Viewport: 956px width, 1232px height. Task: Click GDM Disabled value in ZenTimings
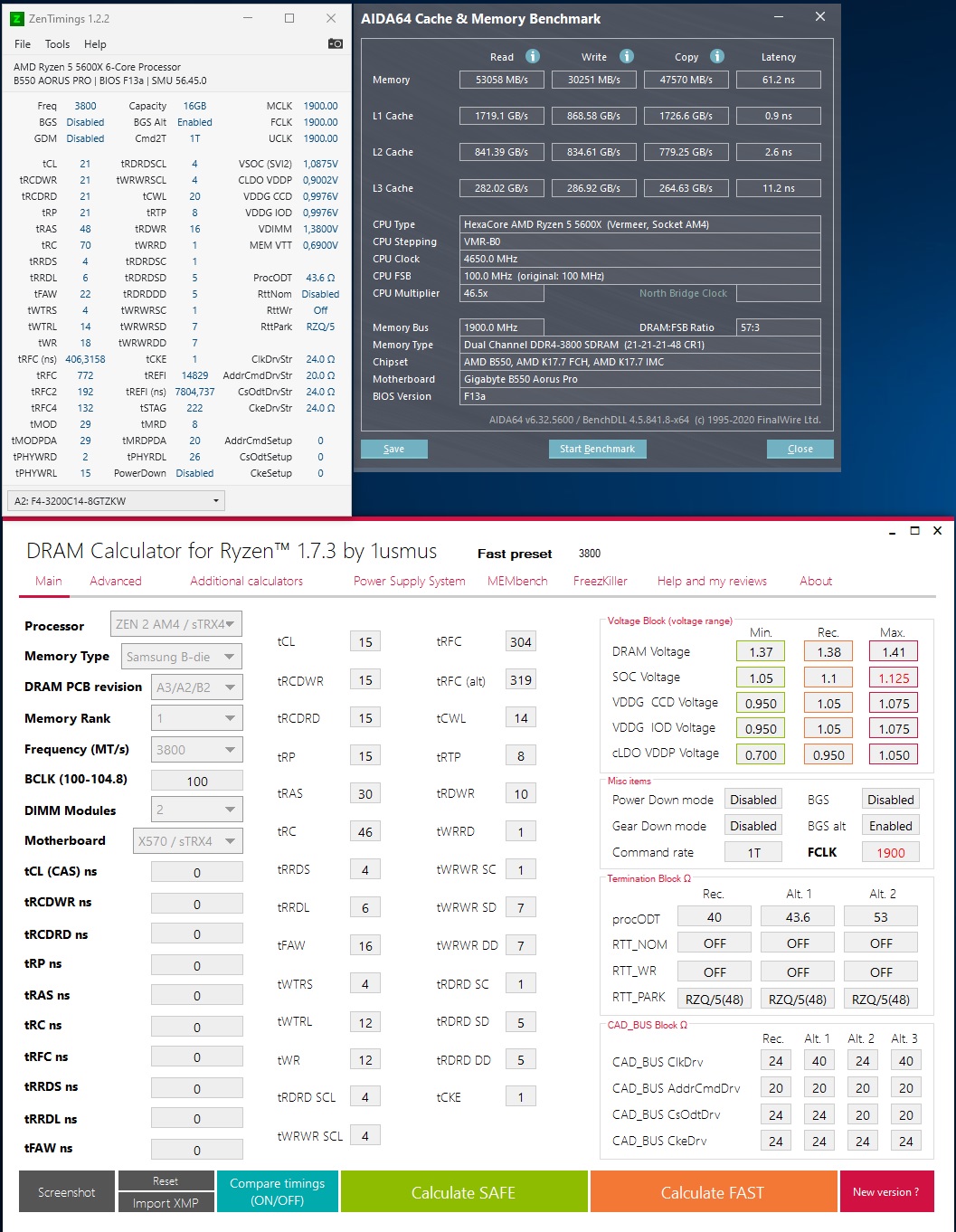tap(86, 138)
